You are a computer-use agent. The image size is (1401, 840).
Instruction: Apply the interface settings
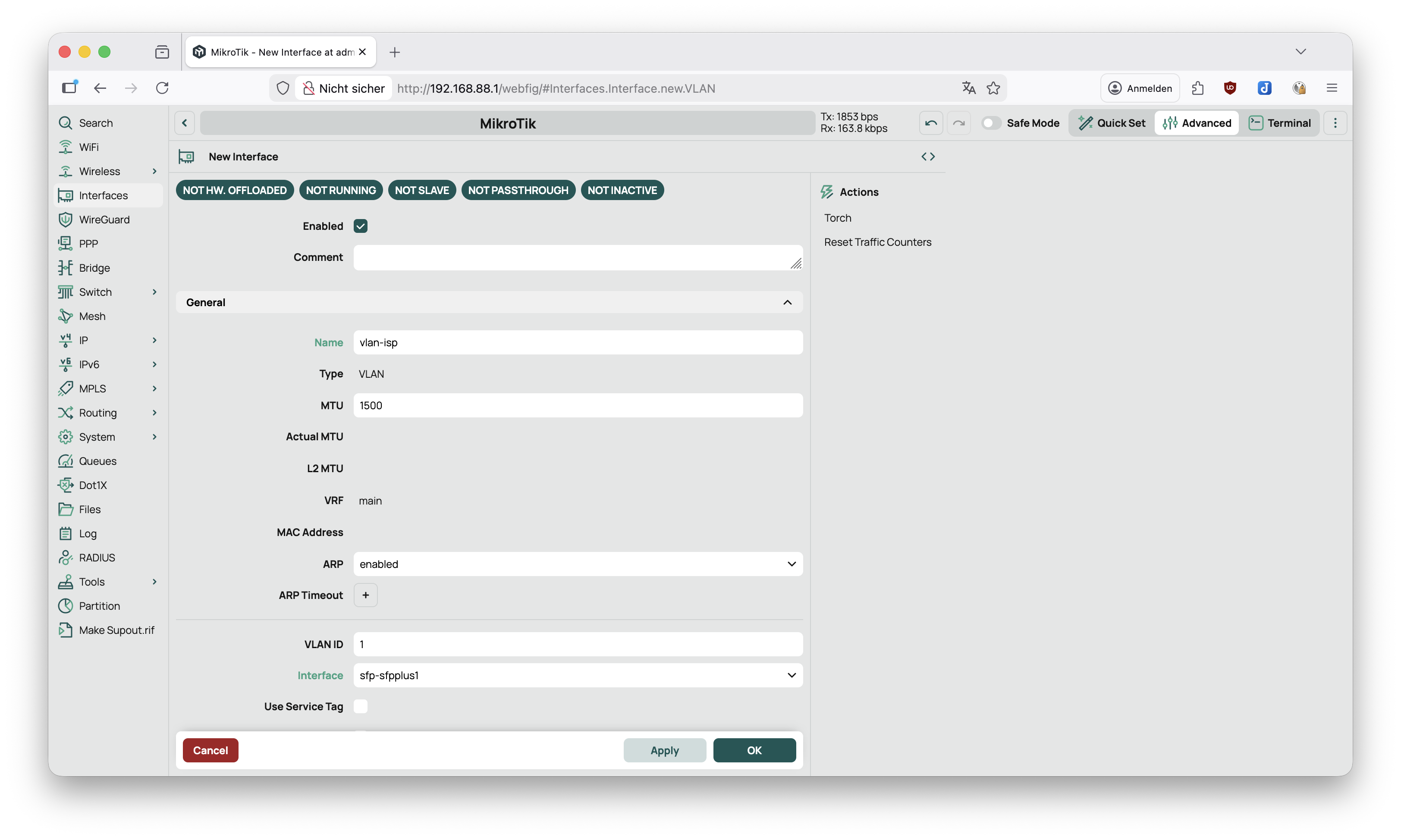(665, 751)
